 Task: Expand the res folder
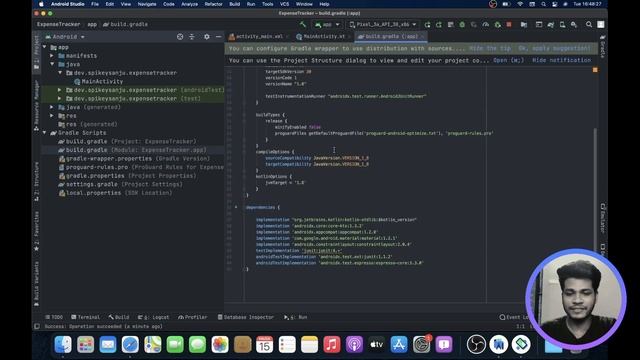click(52, 116)
